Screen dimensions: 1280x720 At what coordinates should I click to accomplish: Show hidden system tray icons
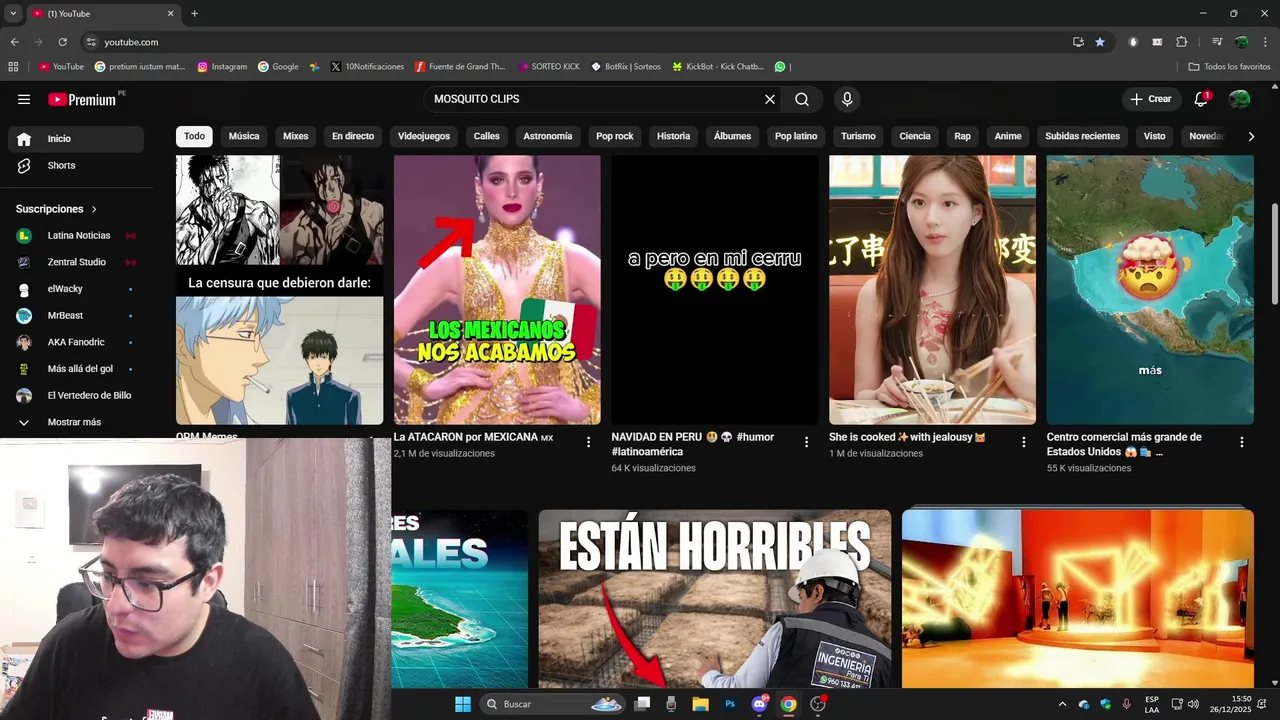[x=1062, y=704]
